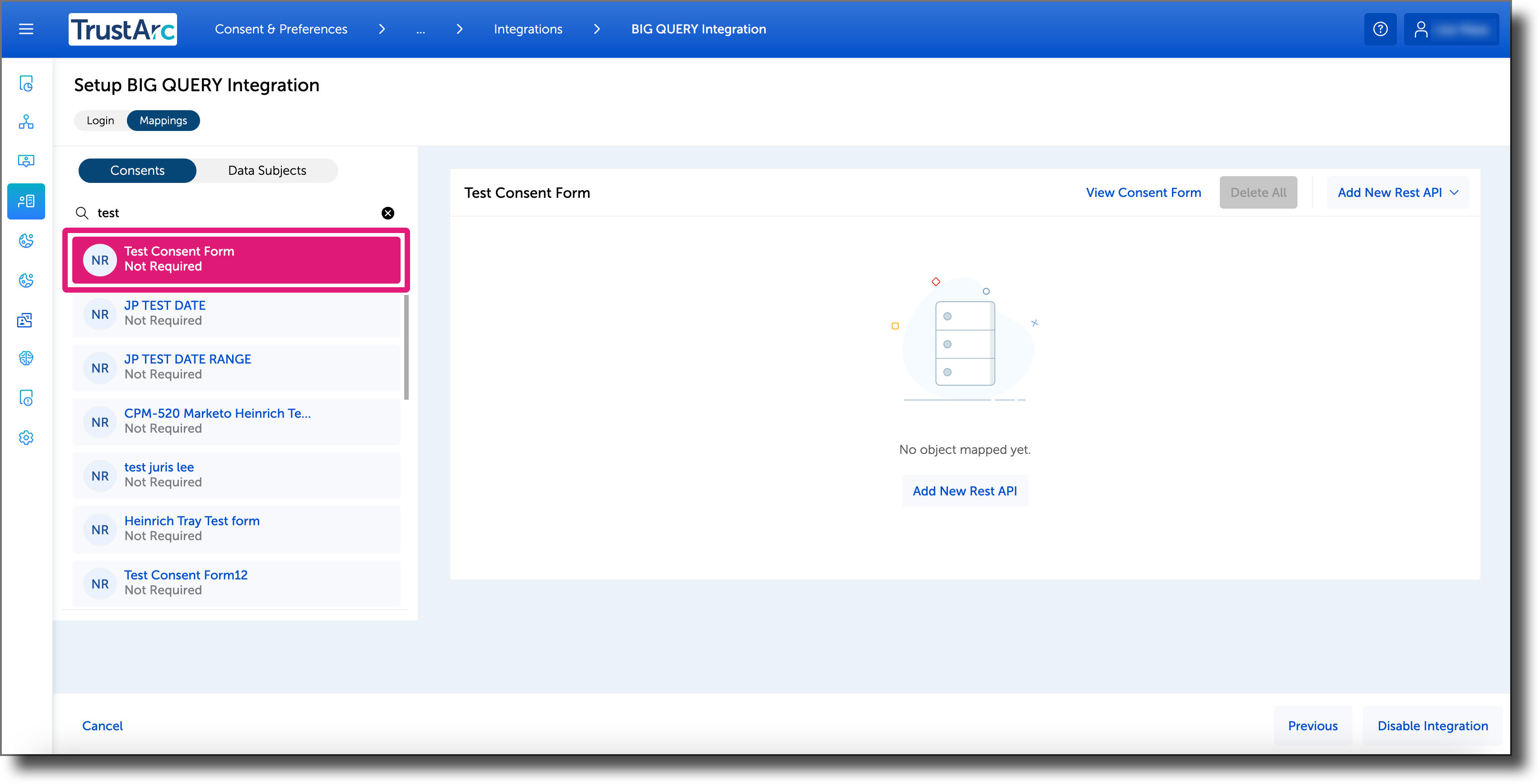This screenshot has width=1540, height=784.
Task: Open the sidebar hierarchy network icon
Action: tap(26, 122)
